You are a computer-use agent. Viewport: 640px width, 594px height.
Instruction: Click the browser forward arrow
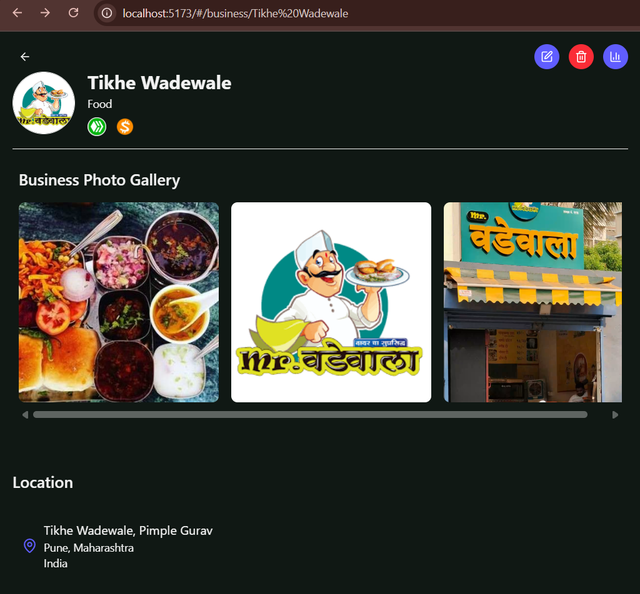click(45, 13)
